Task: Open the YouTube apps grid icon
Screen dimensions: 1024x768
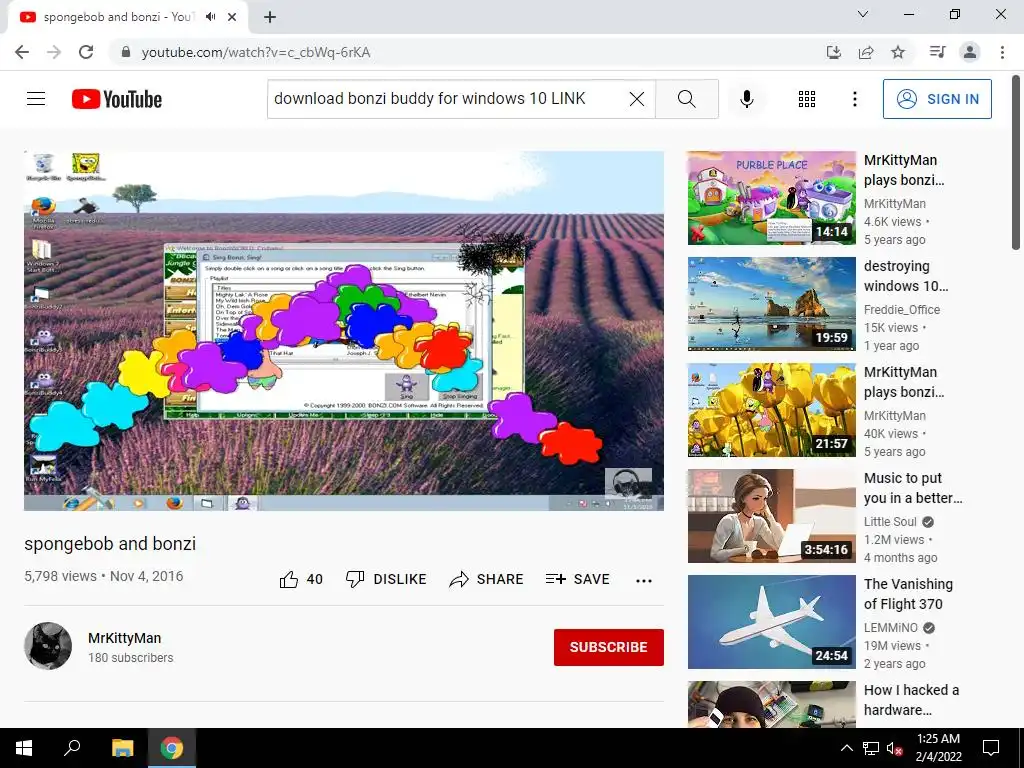Action: [807, 99]
